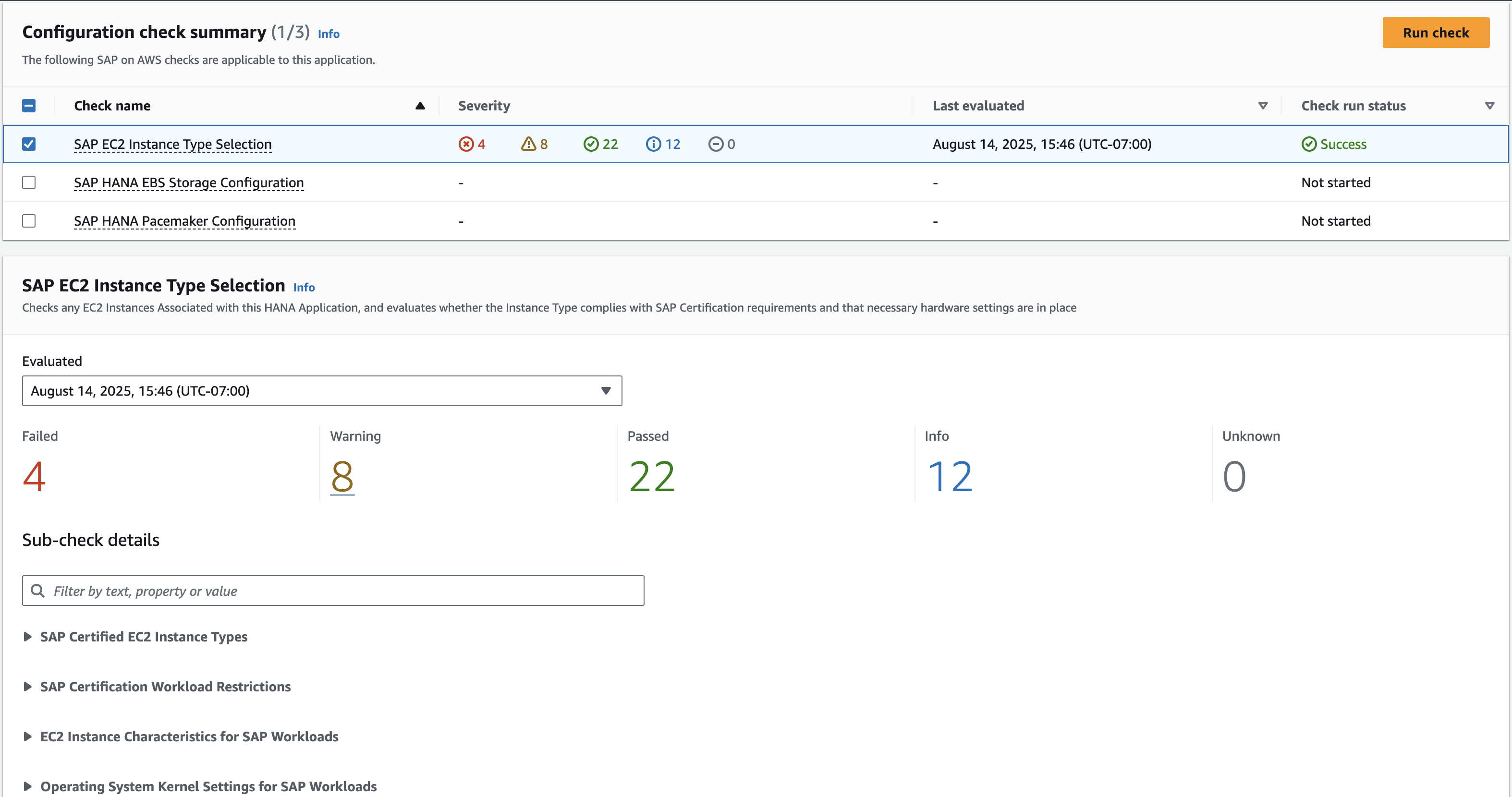Viewport: 1512px width, 797px height.
Task: Click the green passed checkmark severity icon
Action: point(590,145)
